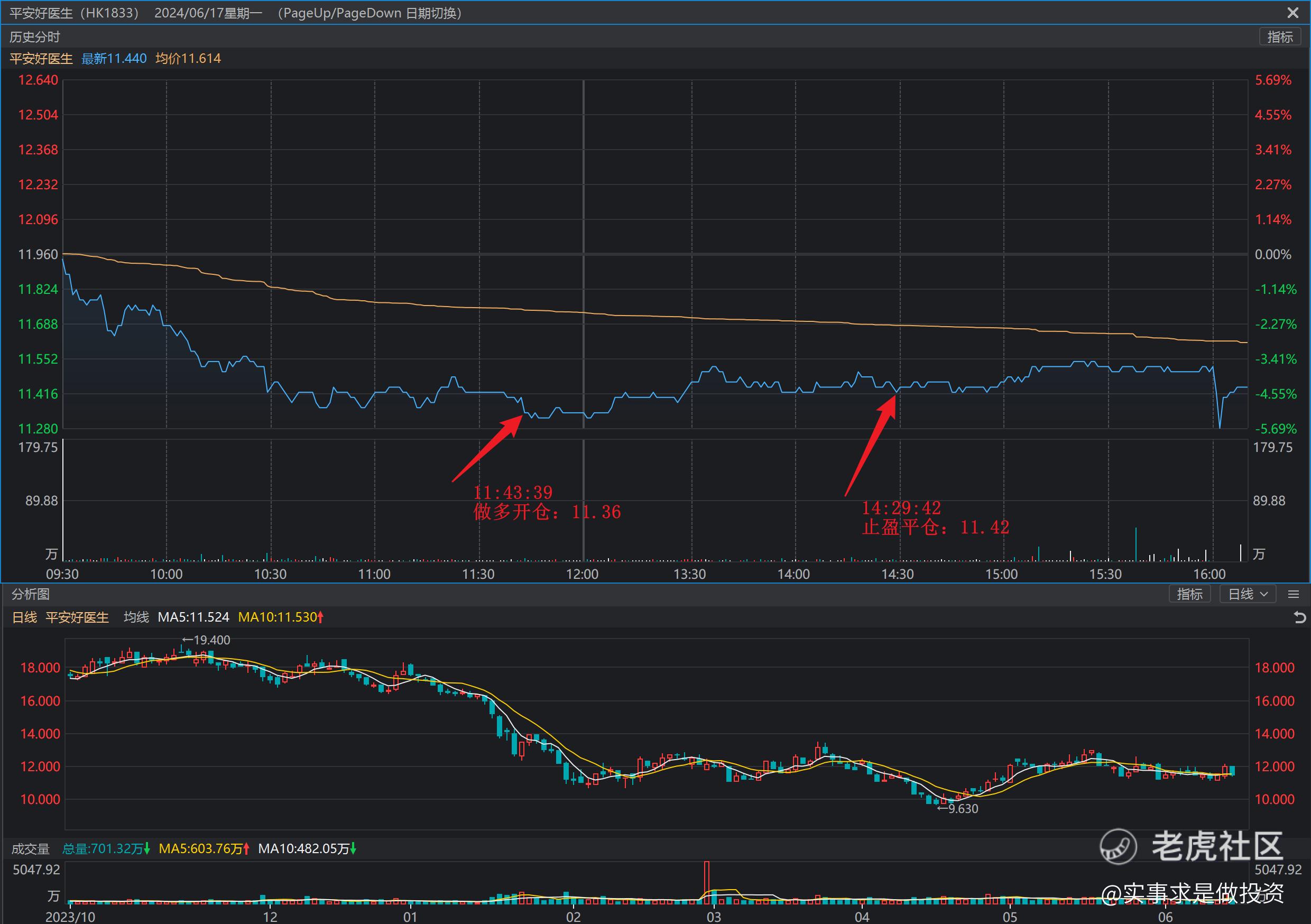1311x924 pixels.
Task: Click the 0.00% percent axis label
Action: [1273, 254]
